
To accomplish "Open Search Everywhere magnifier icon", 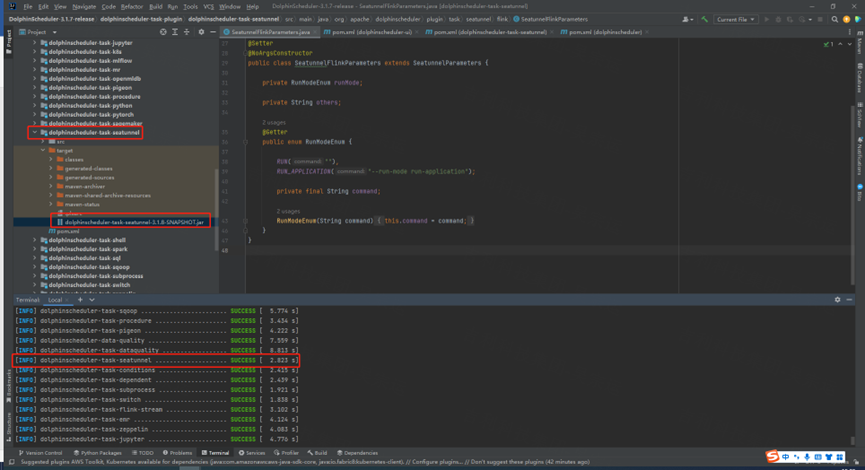I will 833,19.
